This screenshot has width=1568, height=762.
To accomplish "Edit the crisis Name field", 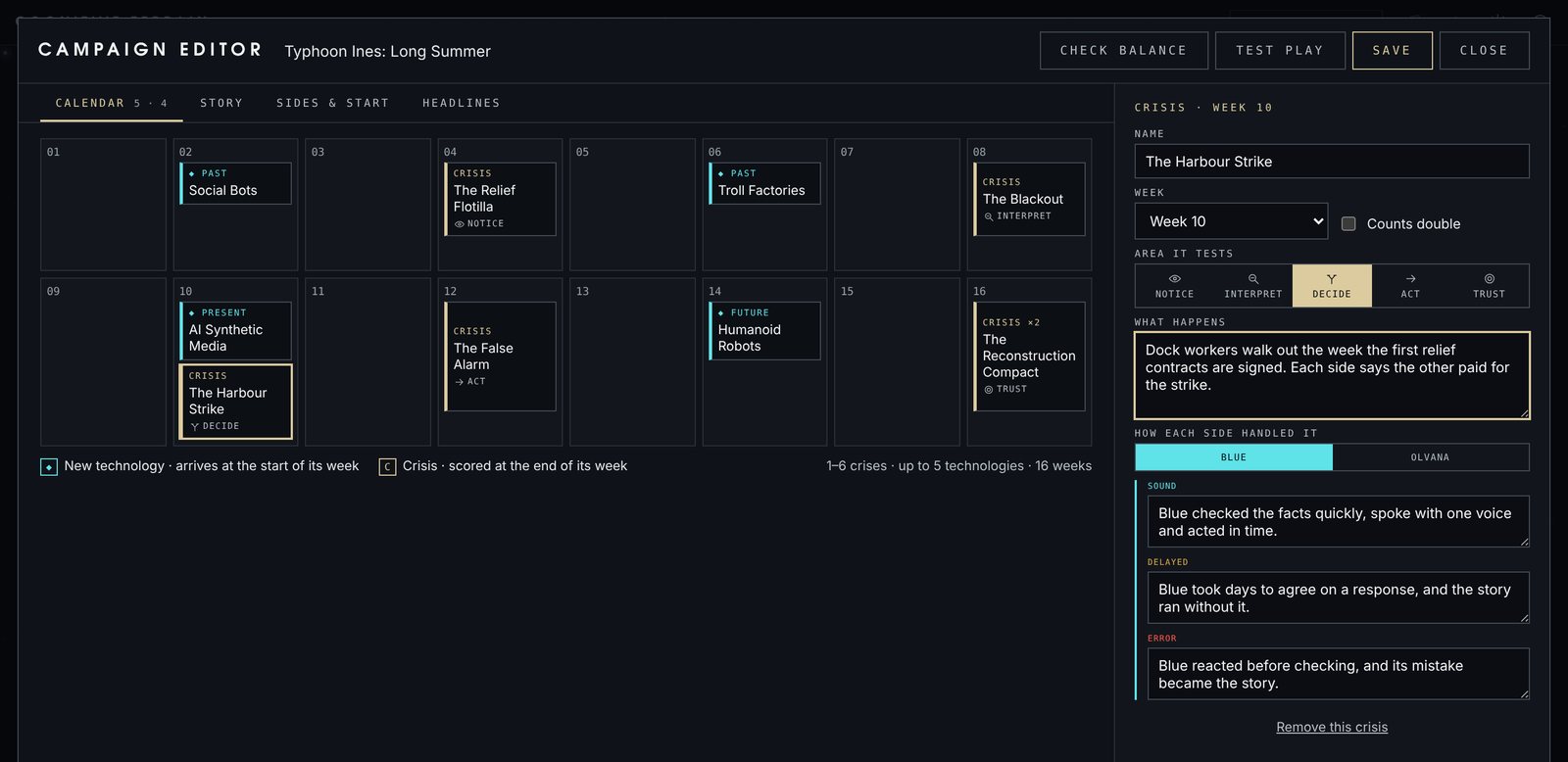I will [x=1332, y=162].
